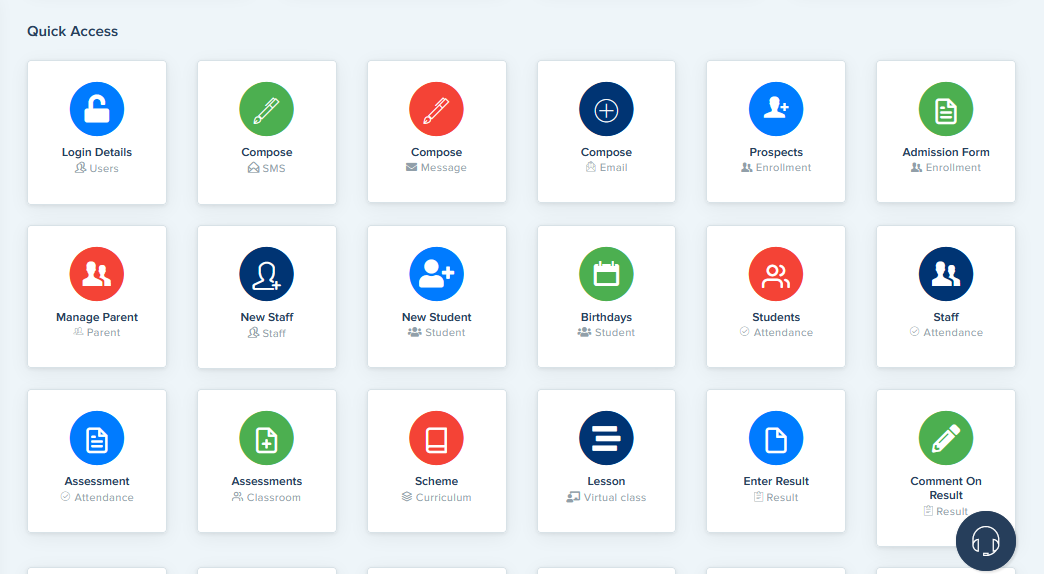
Task: Open the Prospects add-person icon
Action: coord(776,109)
